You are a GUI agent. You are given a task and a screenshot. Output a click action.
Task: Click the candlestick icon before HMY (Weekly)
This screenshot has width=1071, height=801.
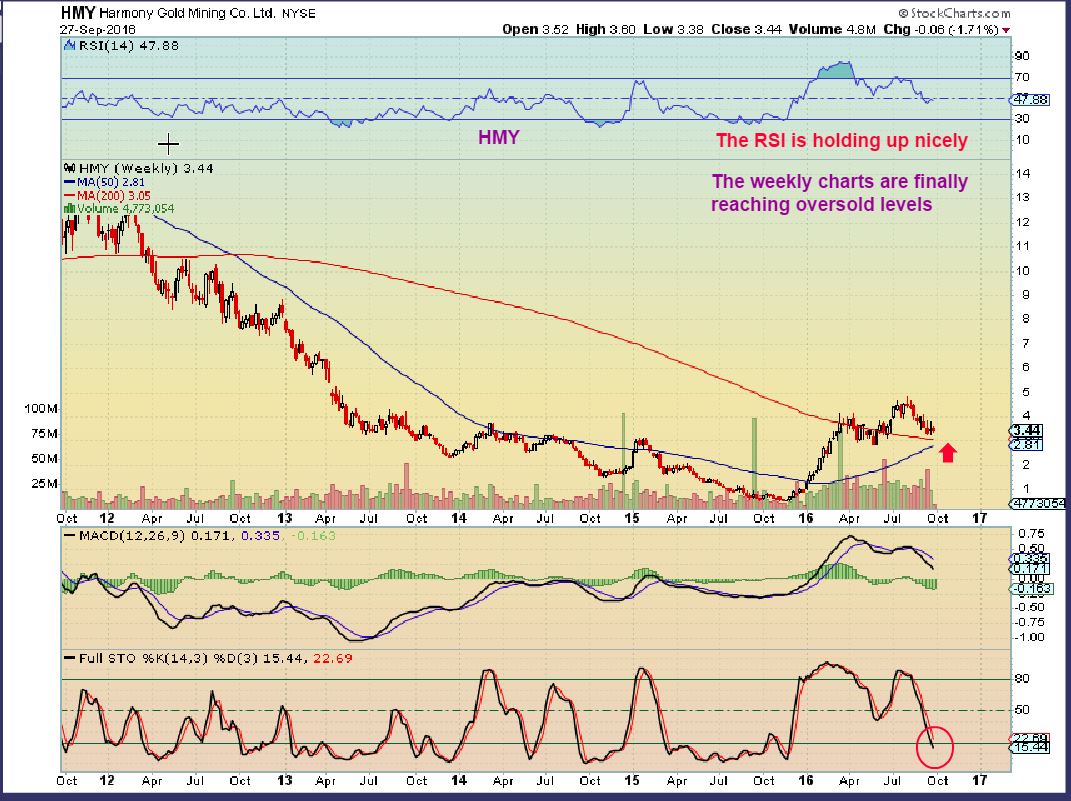pyautogui.click(x=69, y=168)
